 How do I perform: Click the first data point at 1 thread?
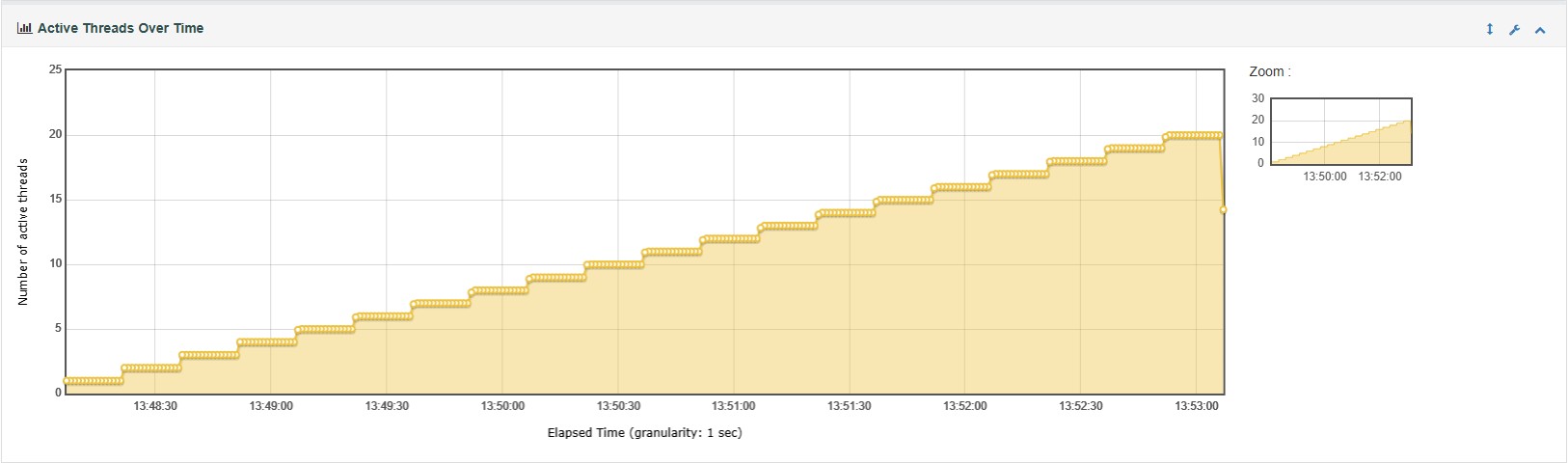[x=67, y=381]
